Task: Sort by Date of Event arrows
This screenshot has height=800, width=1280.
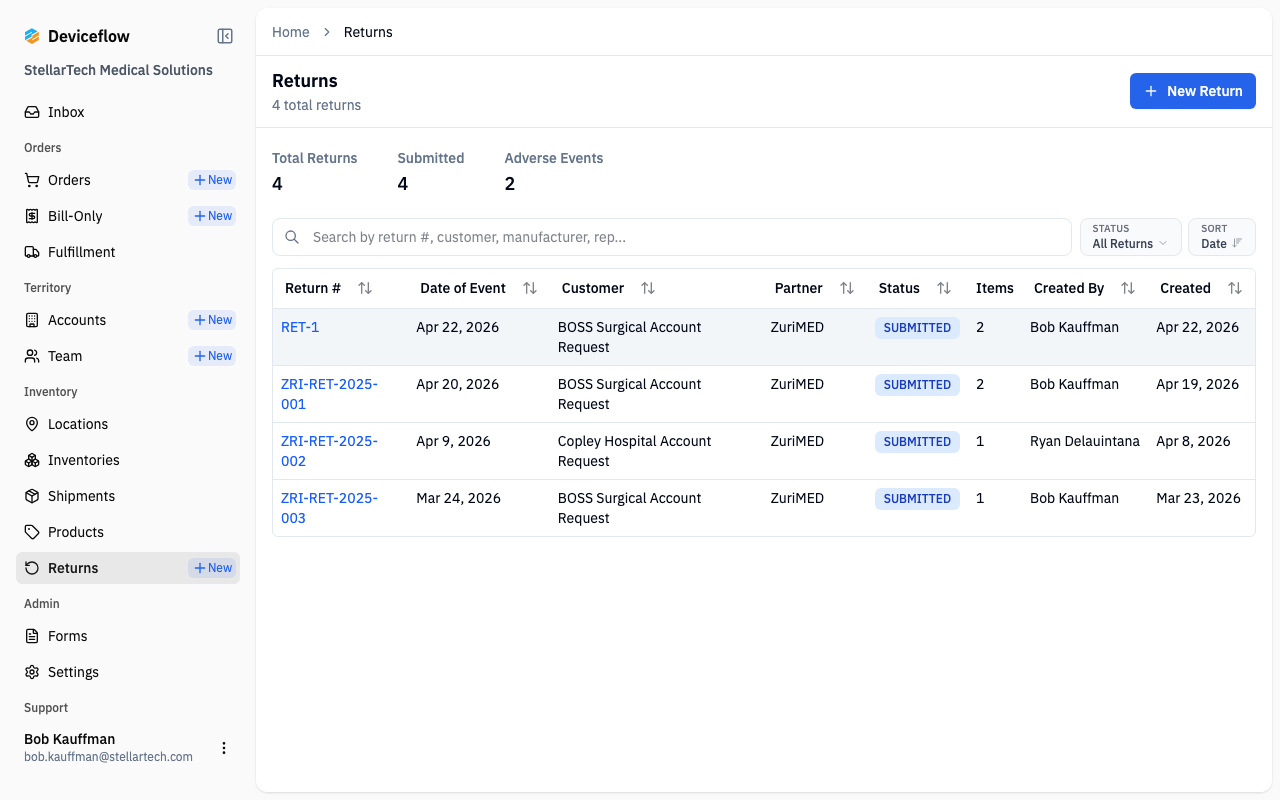Action: [x=530, y=288]
